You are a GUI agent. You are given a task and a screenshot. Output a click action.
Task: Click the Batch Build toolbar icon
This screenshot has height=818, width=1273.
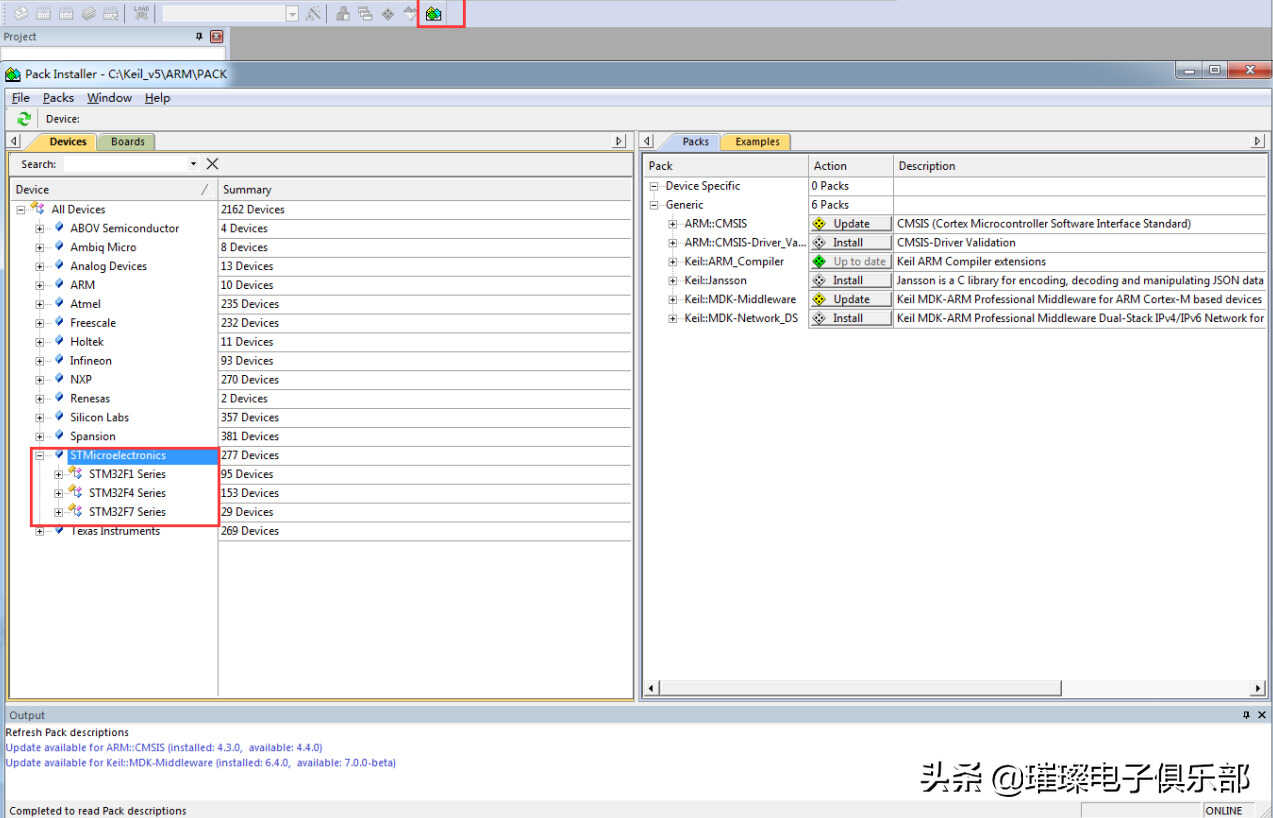click(x=89, y=14)
